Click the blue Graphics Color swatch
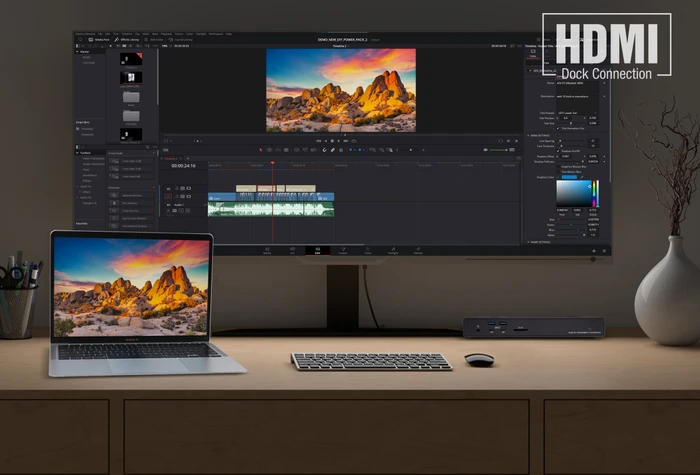This screenshot has width=700, height=475. (x=569, y=177)
